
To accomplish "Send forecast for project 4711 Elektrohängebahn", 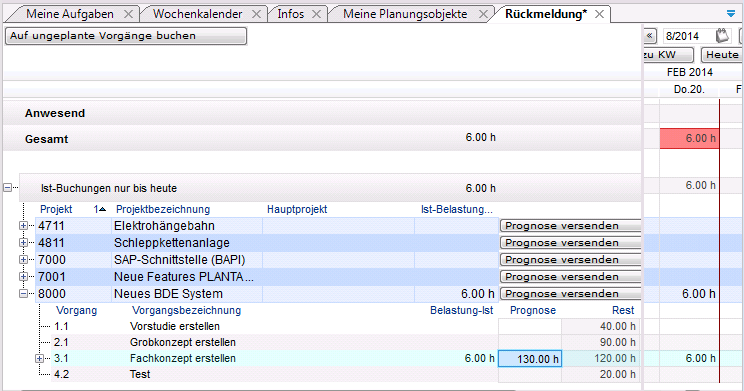I will click(x=570, y=226).
